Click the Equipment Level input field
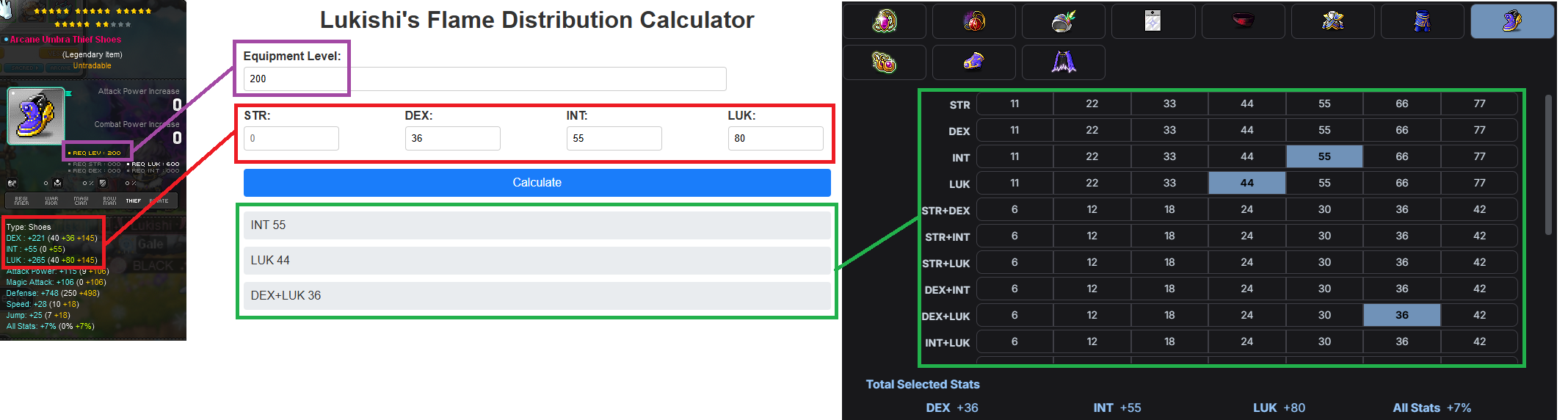 pos(484,79)
